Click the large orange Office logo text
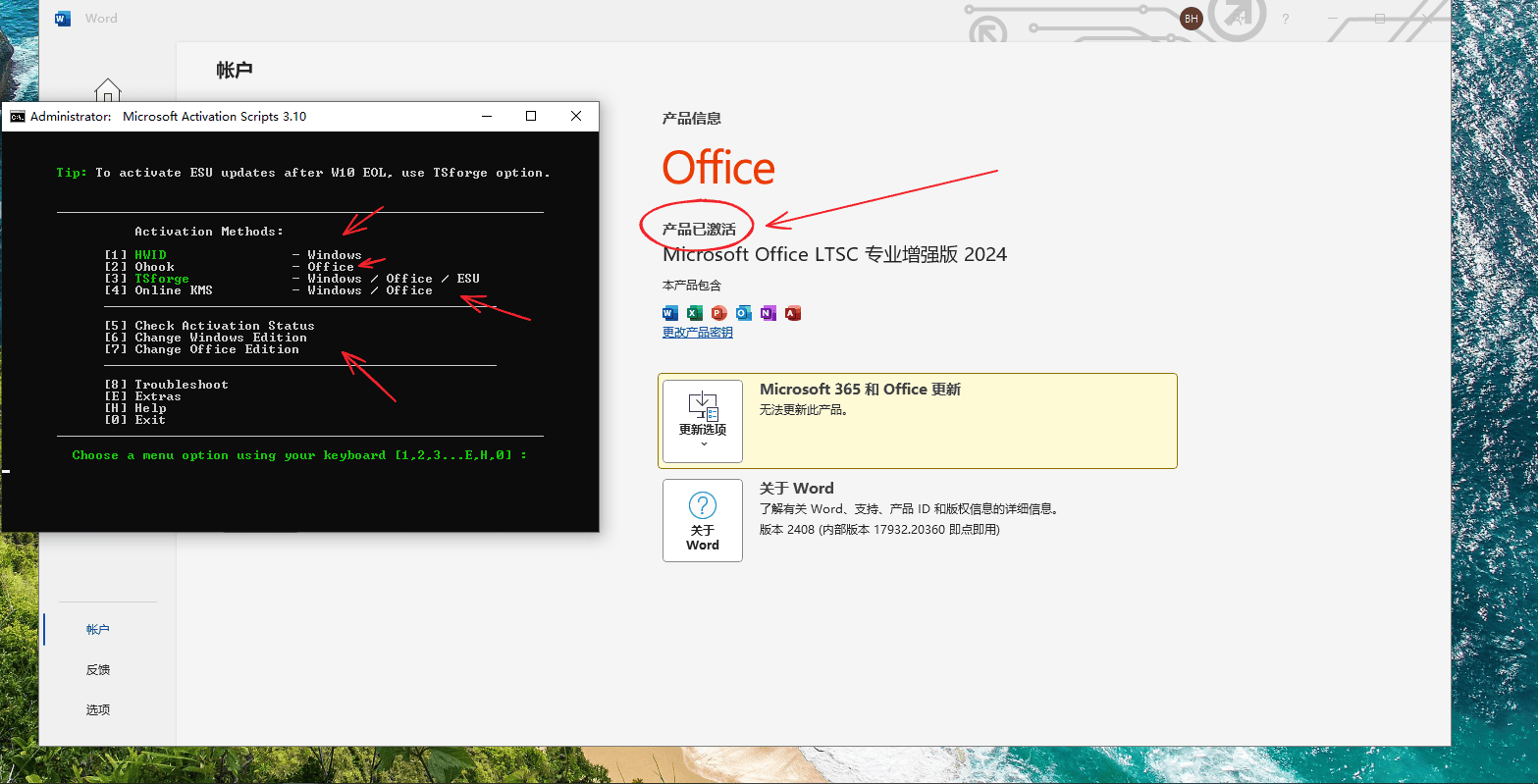Image resolution: width=1538 pixels, height=784 pixels. (x=718, y=169)
